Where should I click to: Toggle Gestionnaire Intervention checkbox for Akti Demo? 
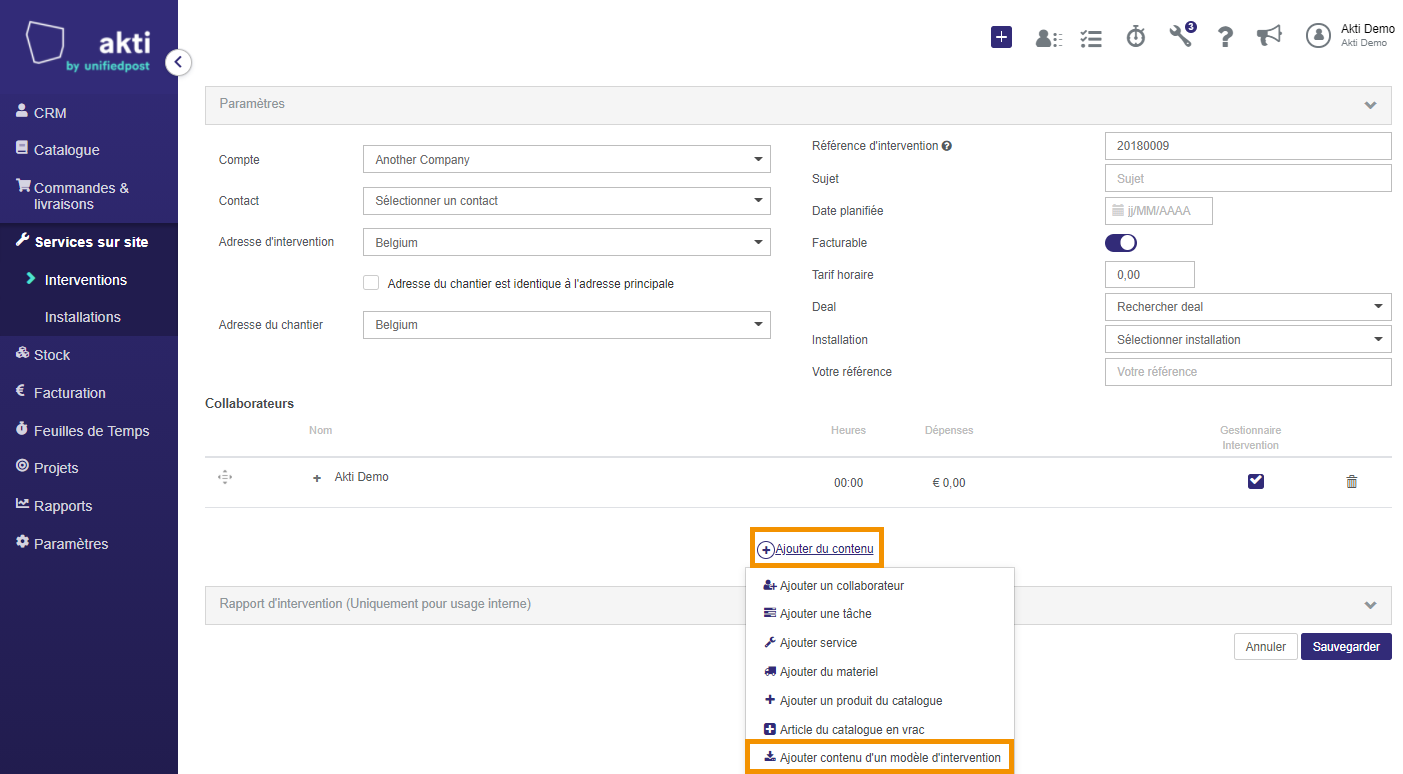tap(1256, 481)
